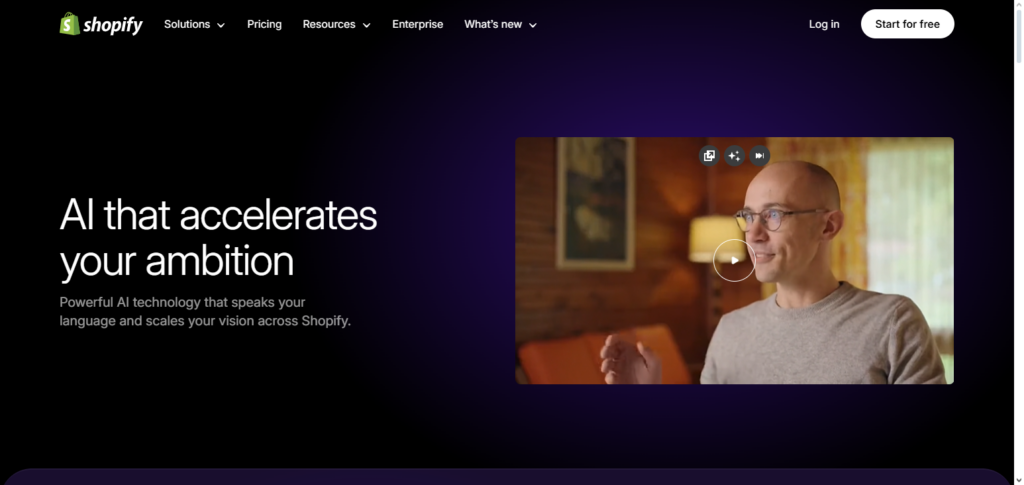The height and width of the screenshot is (485, 1024).
Task: Open the Enterprise link in the navigation
Action: pos(417,24)
